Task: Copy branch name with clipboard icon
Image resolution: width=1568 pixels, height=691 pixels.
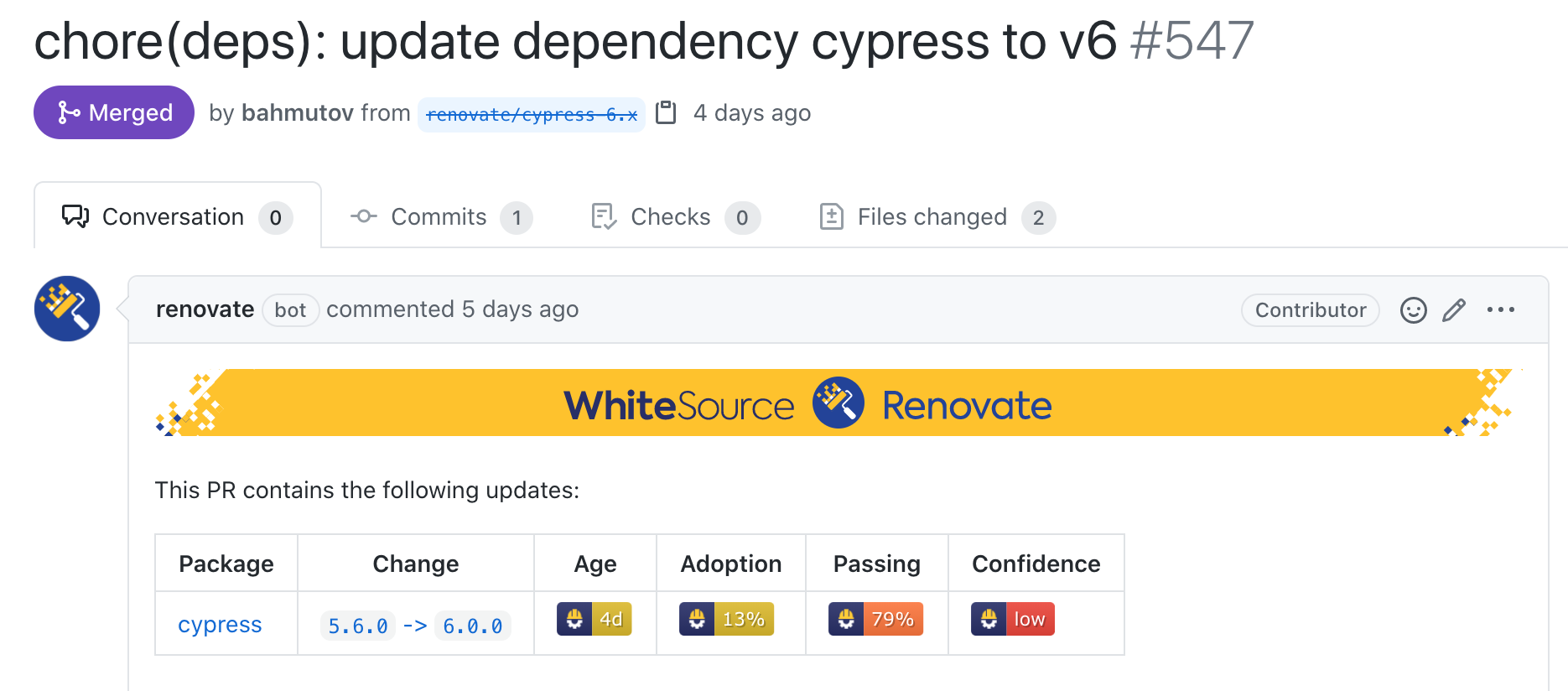Action: click(x=666, y=112)
